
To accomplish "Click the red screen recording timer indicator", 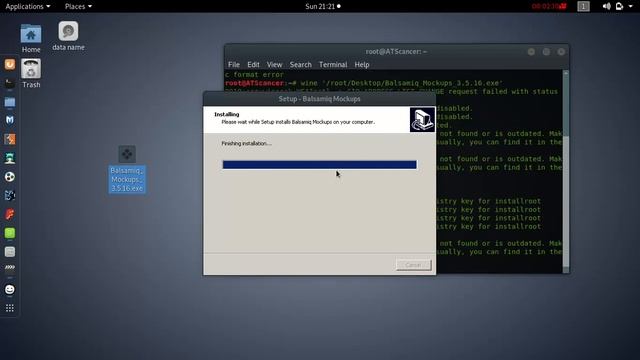I will 549,6.
